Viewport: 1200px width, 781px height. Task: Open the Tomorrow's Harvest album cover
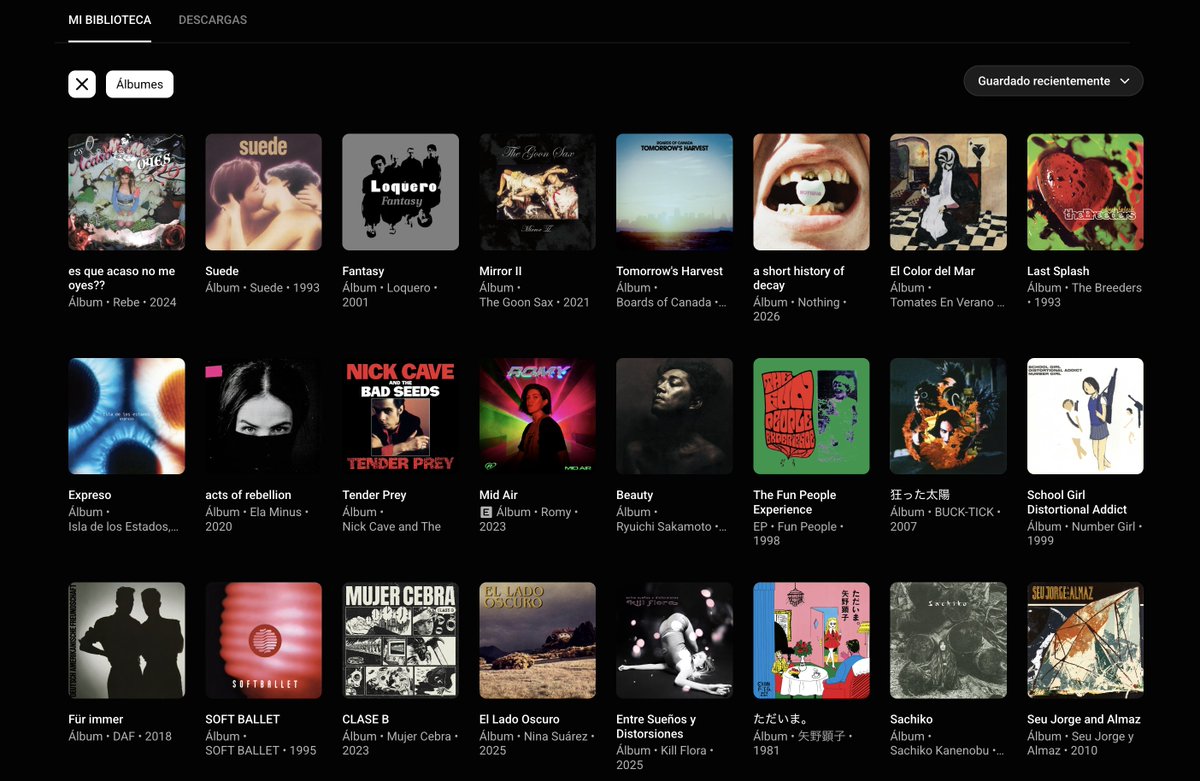point(675,192)
